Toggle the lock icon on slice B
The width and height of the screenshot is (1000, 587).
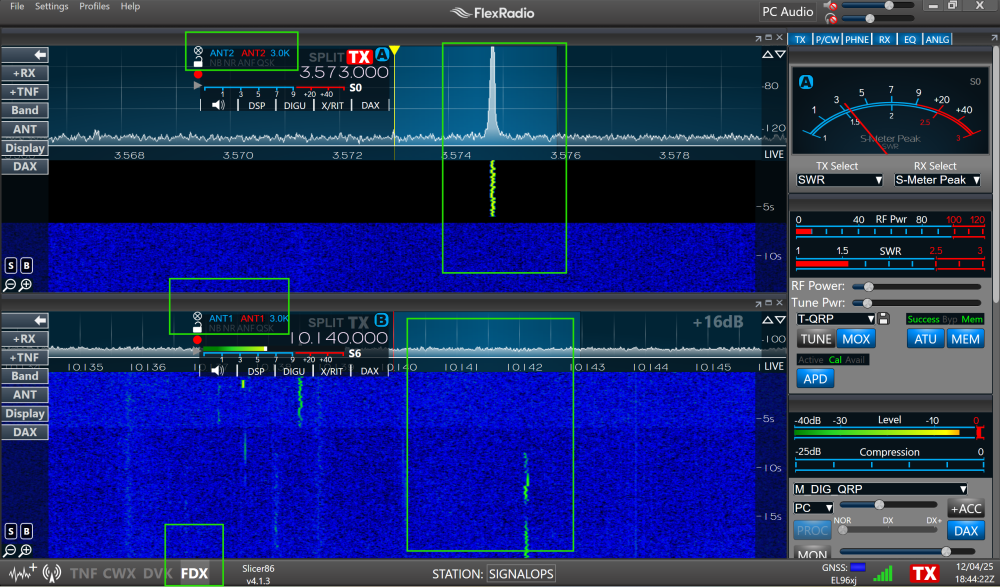198,328
